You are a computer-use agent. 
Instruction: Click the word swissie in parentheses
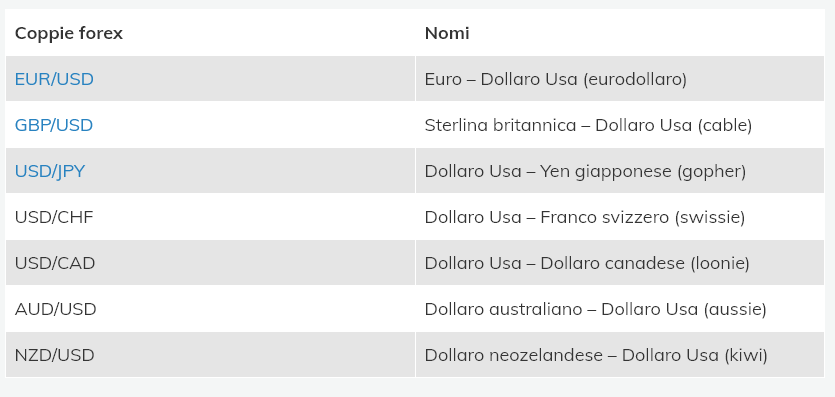coord(710,217)
